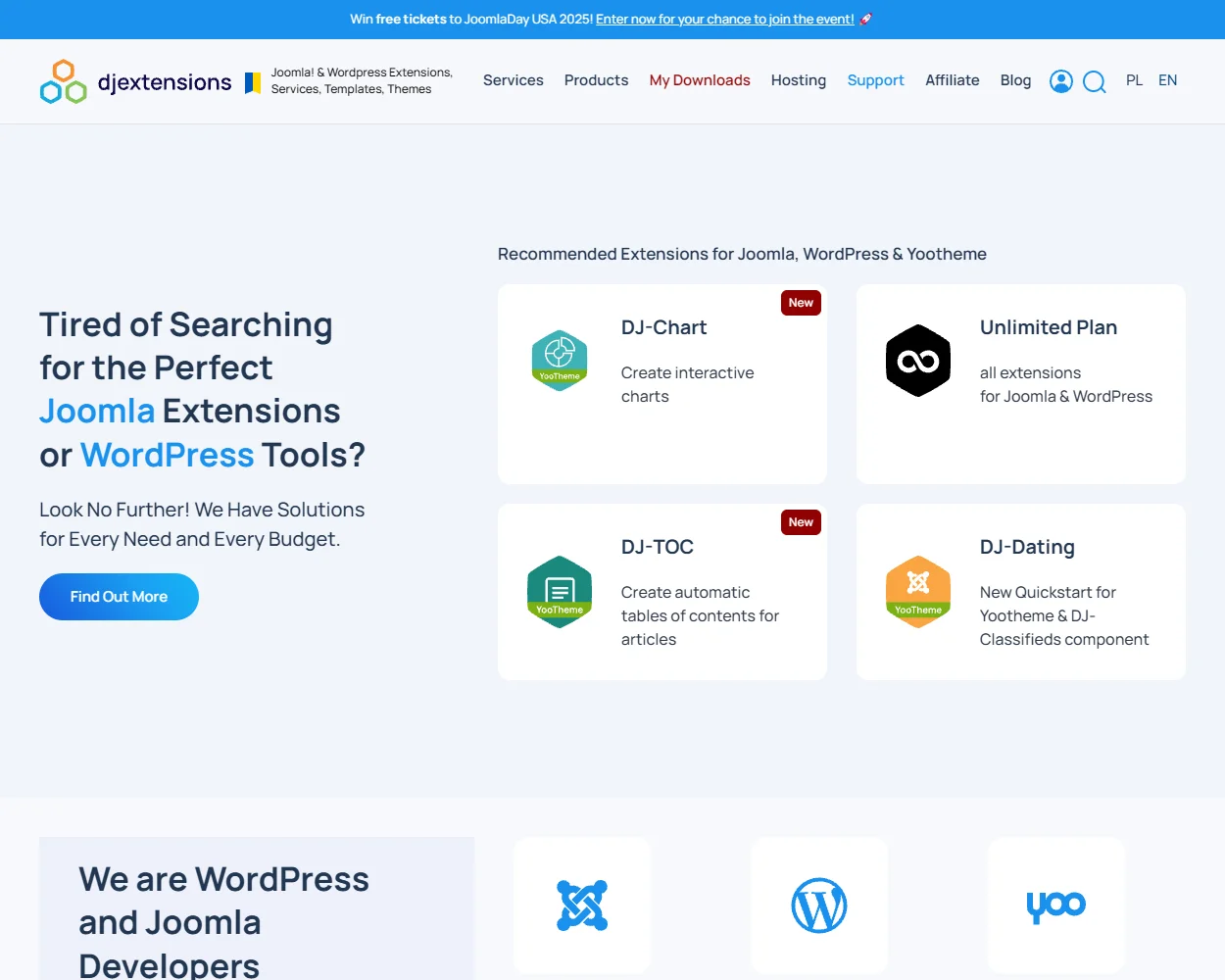Click the Ukraine flag icon

(253, 83)
